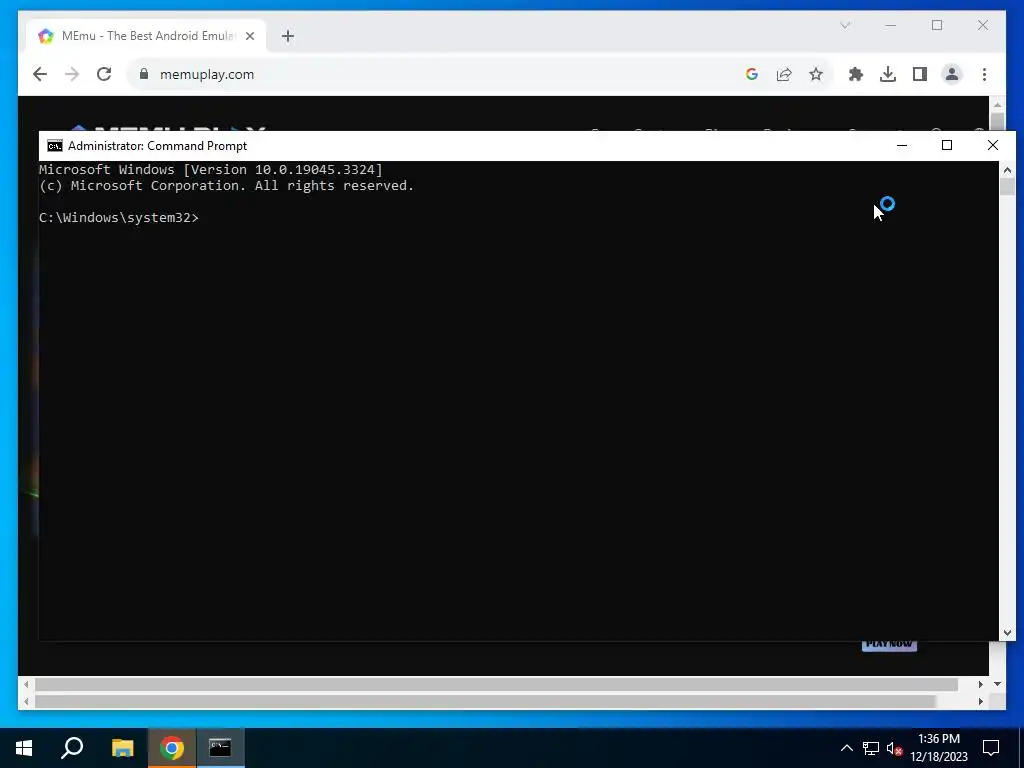Maximize the Command Prompt window

pyautogui.click(x=947, y=145)
